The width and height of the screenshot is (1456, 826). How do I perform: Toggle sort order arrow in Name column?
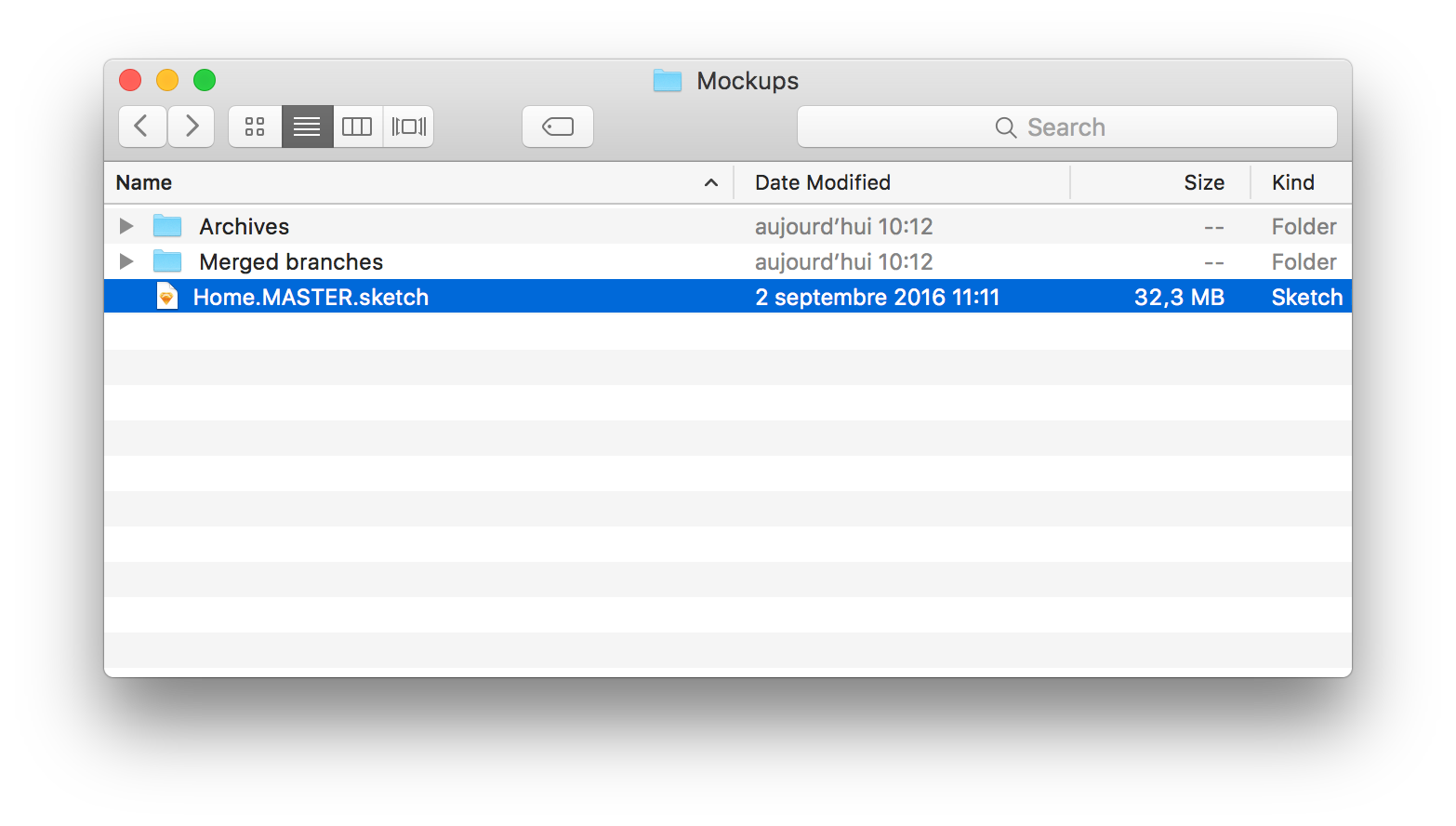click(711, 183)
